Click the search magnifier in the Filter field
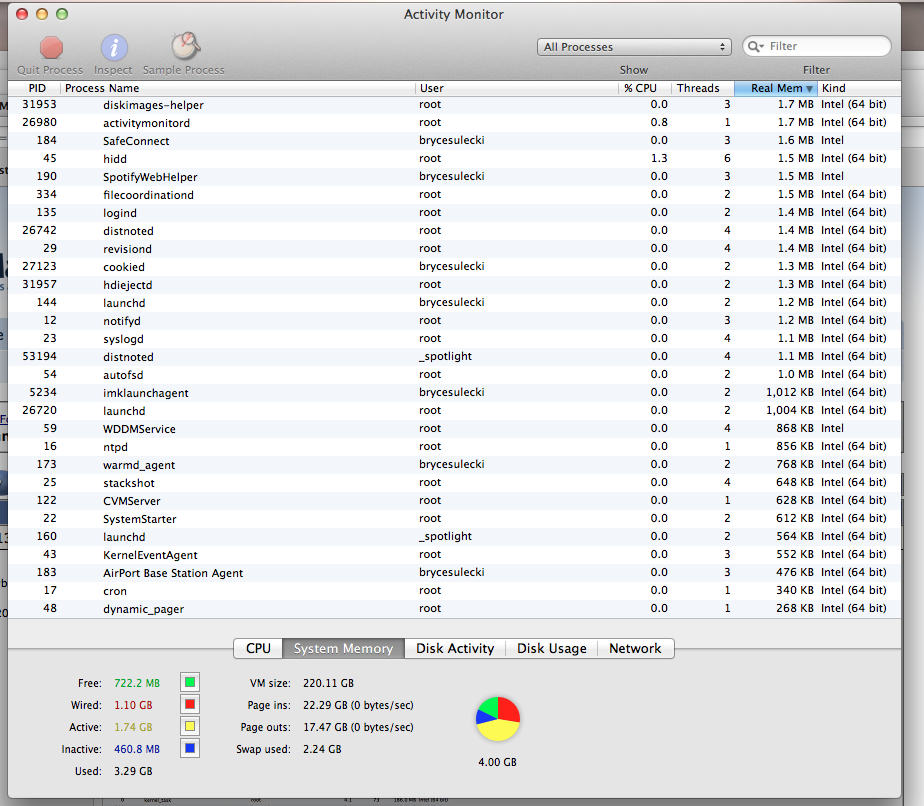 coord(755,47)
